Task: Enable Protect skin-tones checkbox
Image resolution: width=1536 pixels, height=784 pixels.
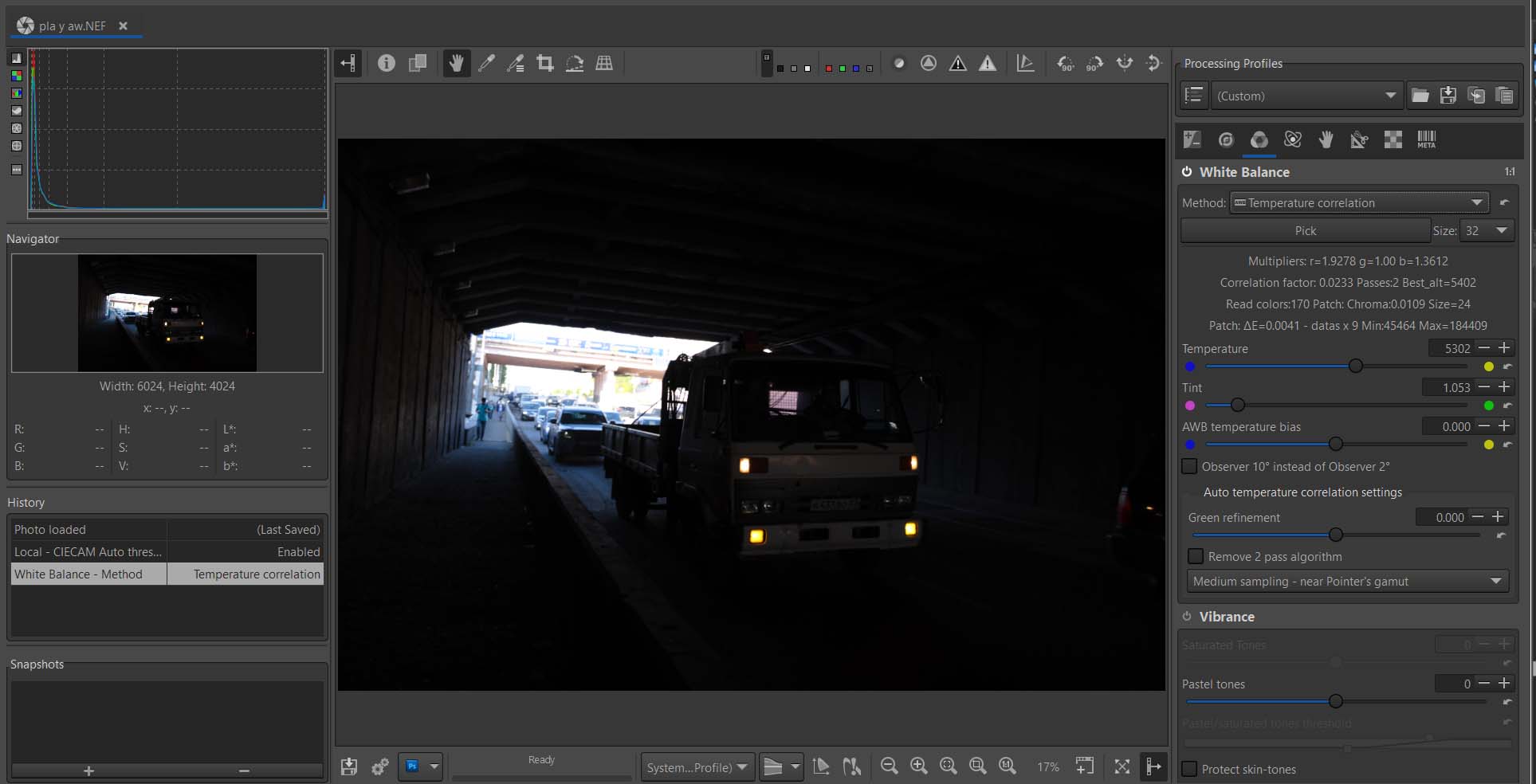Action: click(x=1189, y=770)
